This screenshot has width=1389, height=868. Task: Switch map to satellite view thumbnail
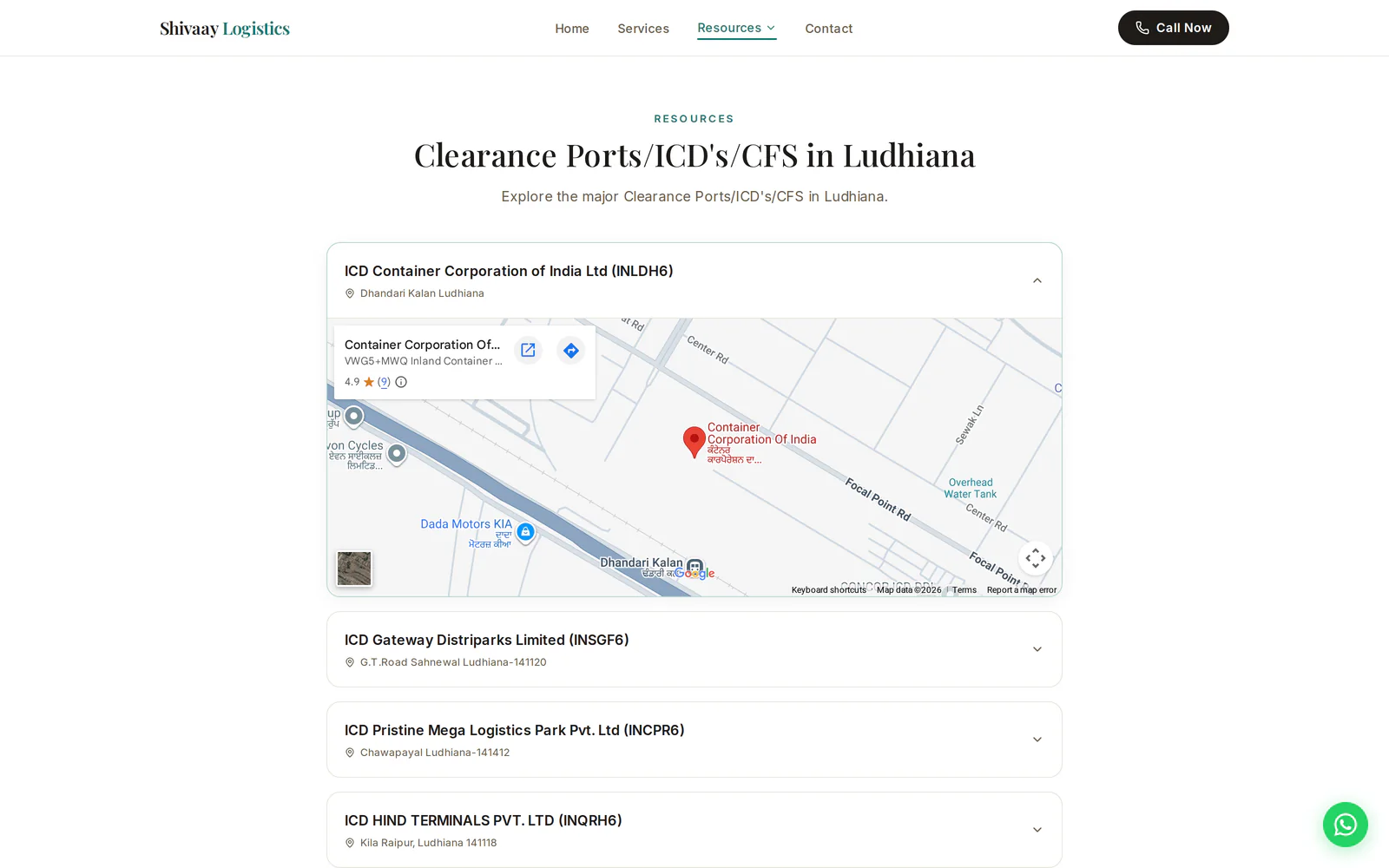[354, 569]
